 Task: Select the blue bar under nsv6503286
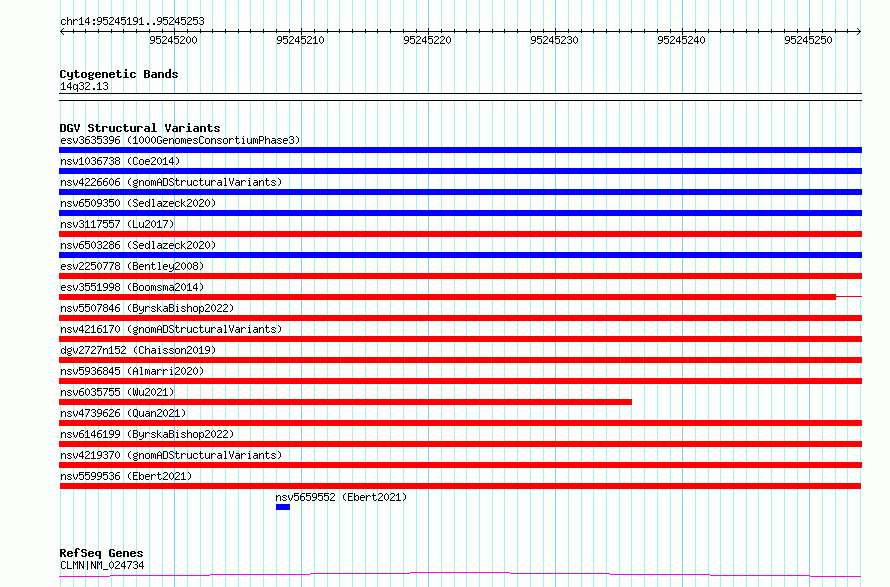click(460, 255)
